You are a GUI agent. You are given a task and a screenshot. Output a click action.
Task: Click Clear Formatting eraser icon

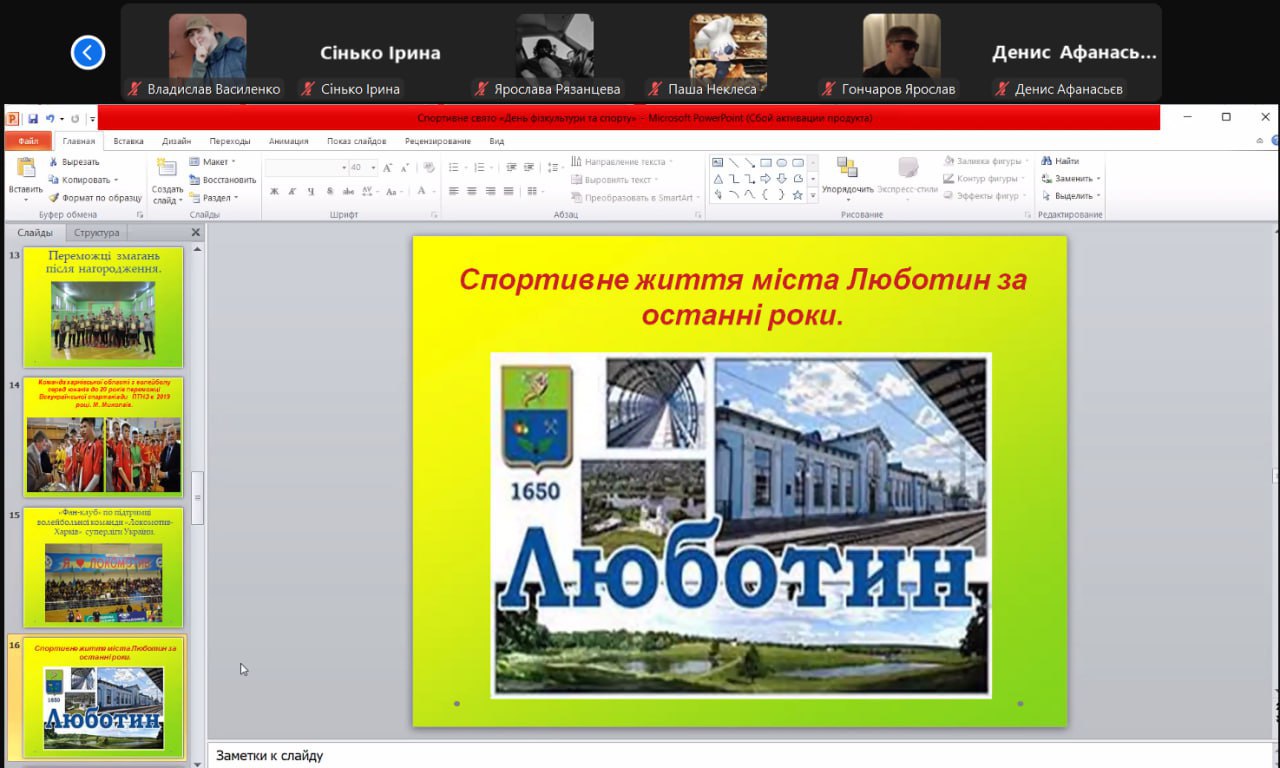pyautogui.click(x=429, y=168)
